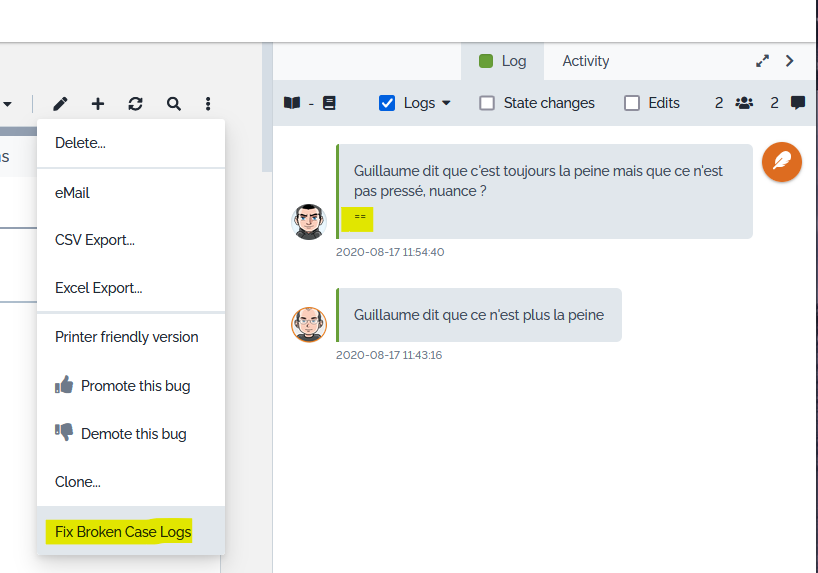Viewport: 818px width, 573px height.
Task: Click the three-dot more options icon
Action: click(x=208, y=104)
